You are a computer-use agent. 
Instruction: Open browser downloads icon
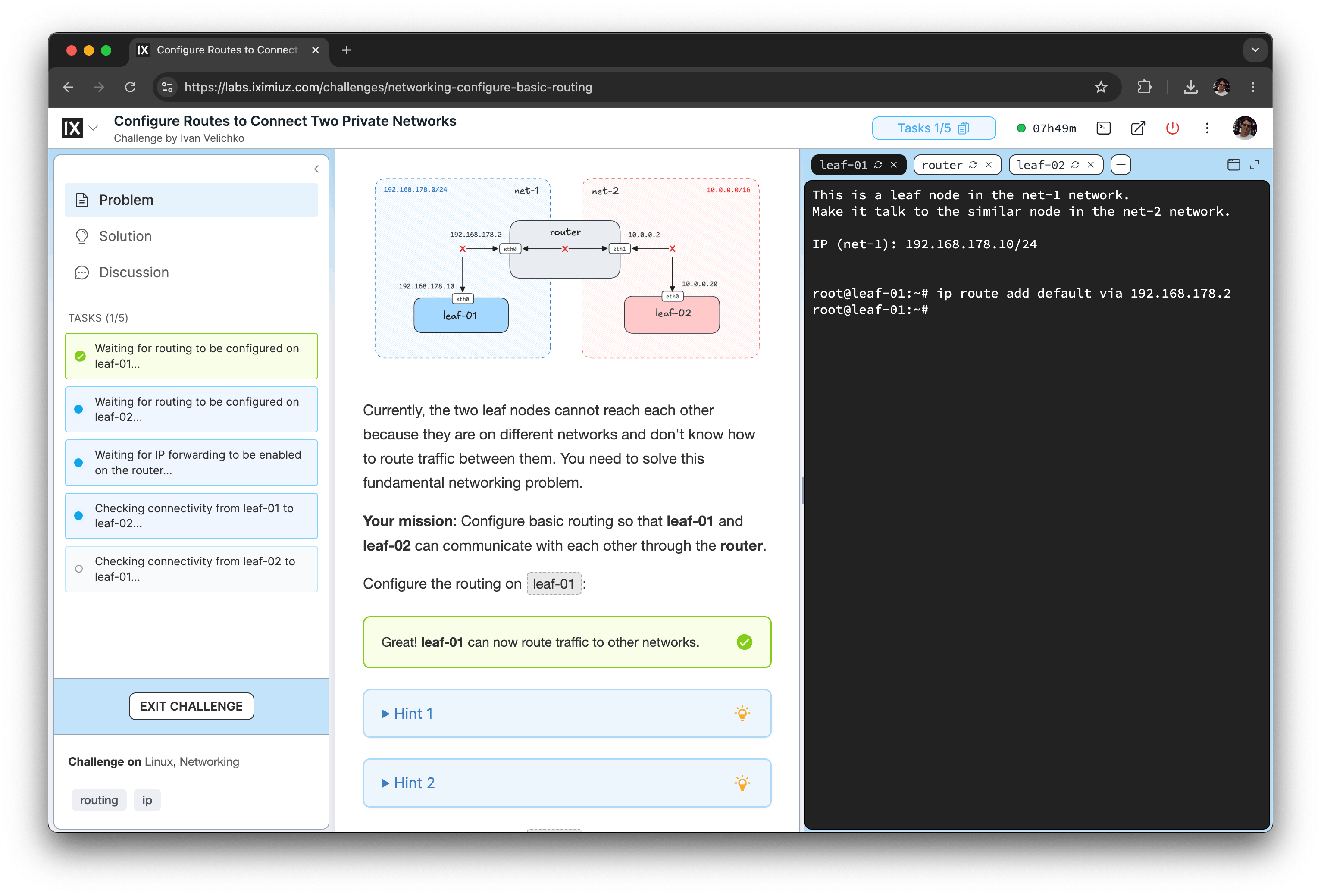click(x=1190, y=87)
